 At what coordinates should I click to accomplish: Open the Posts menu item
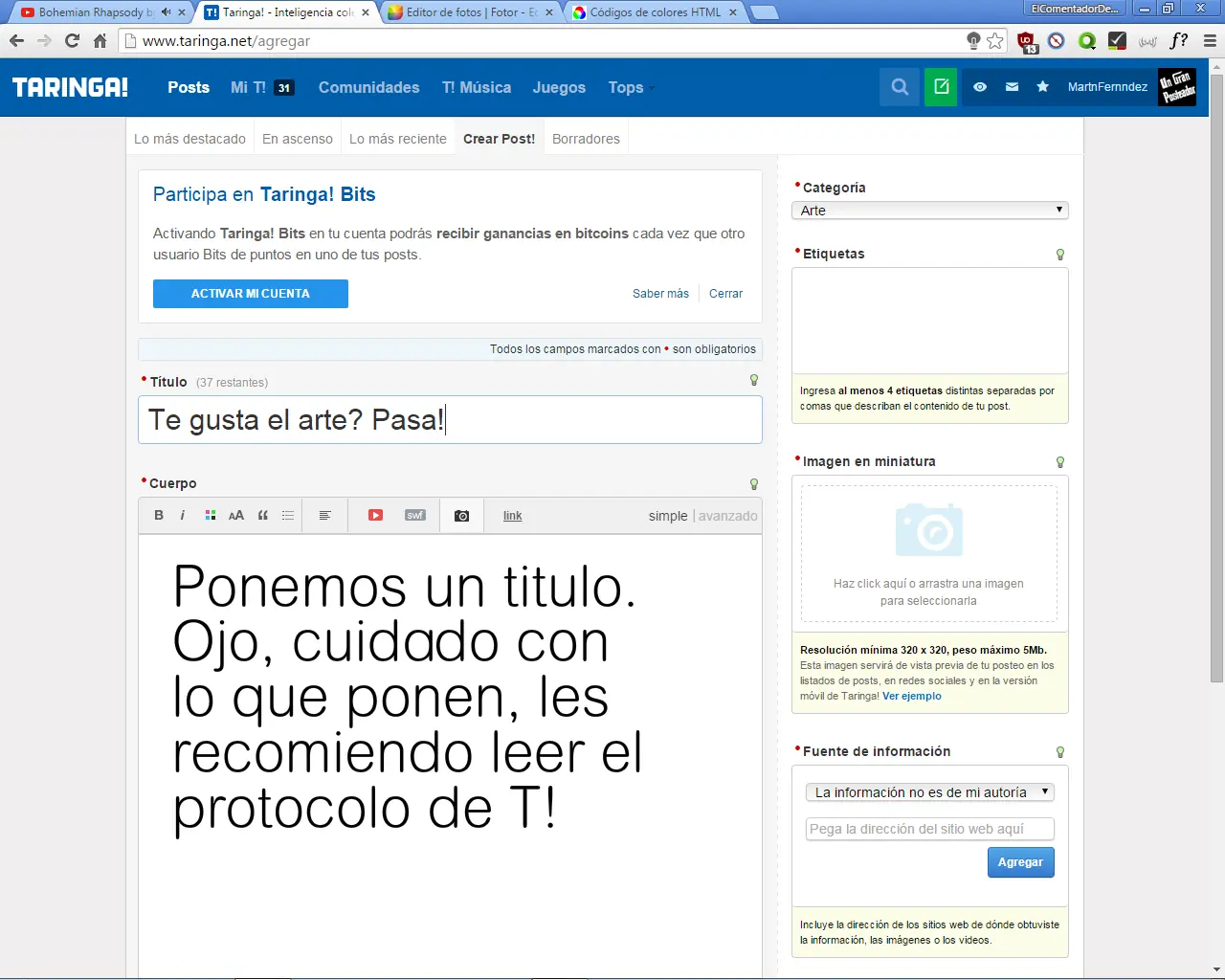(x=189, y=87)
